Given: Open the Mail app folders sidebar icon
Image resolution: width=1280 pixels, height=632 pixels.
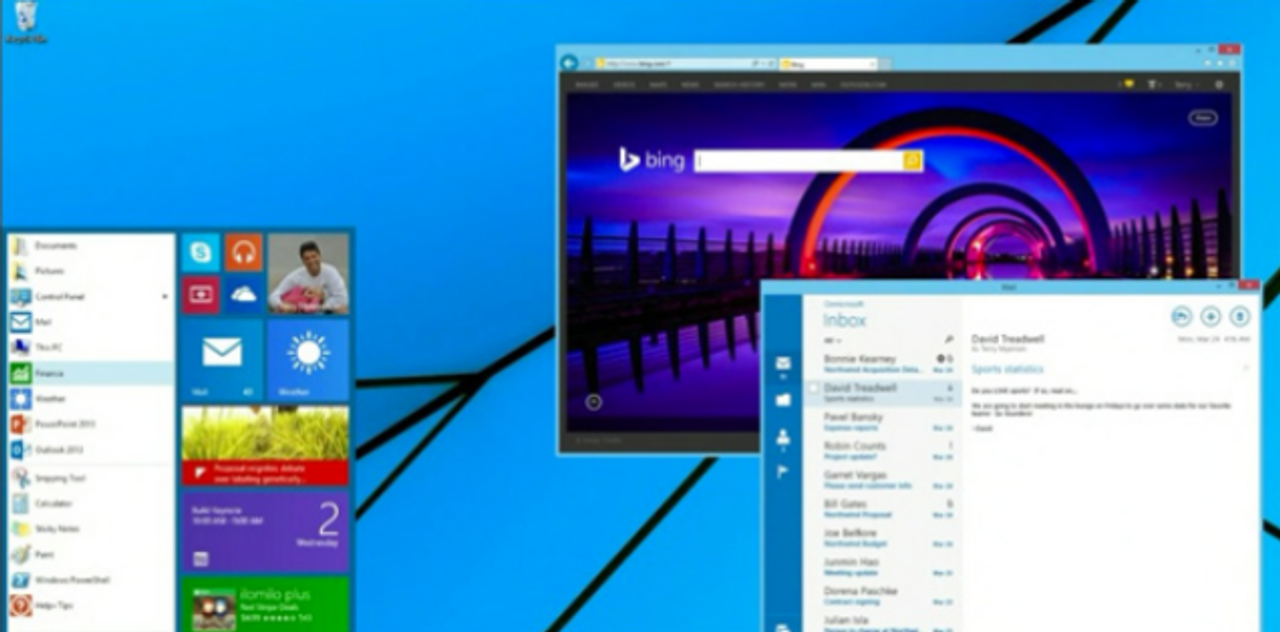Looking at the screenshot, I should pyautogui.click(x=784, y=400).
